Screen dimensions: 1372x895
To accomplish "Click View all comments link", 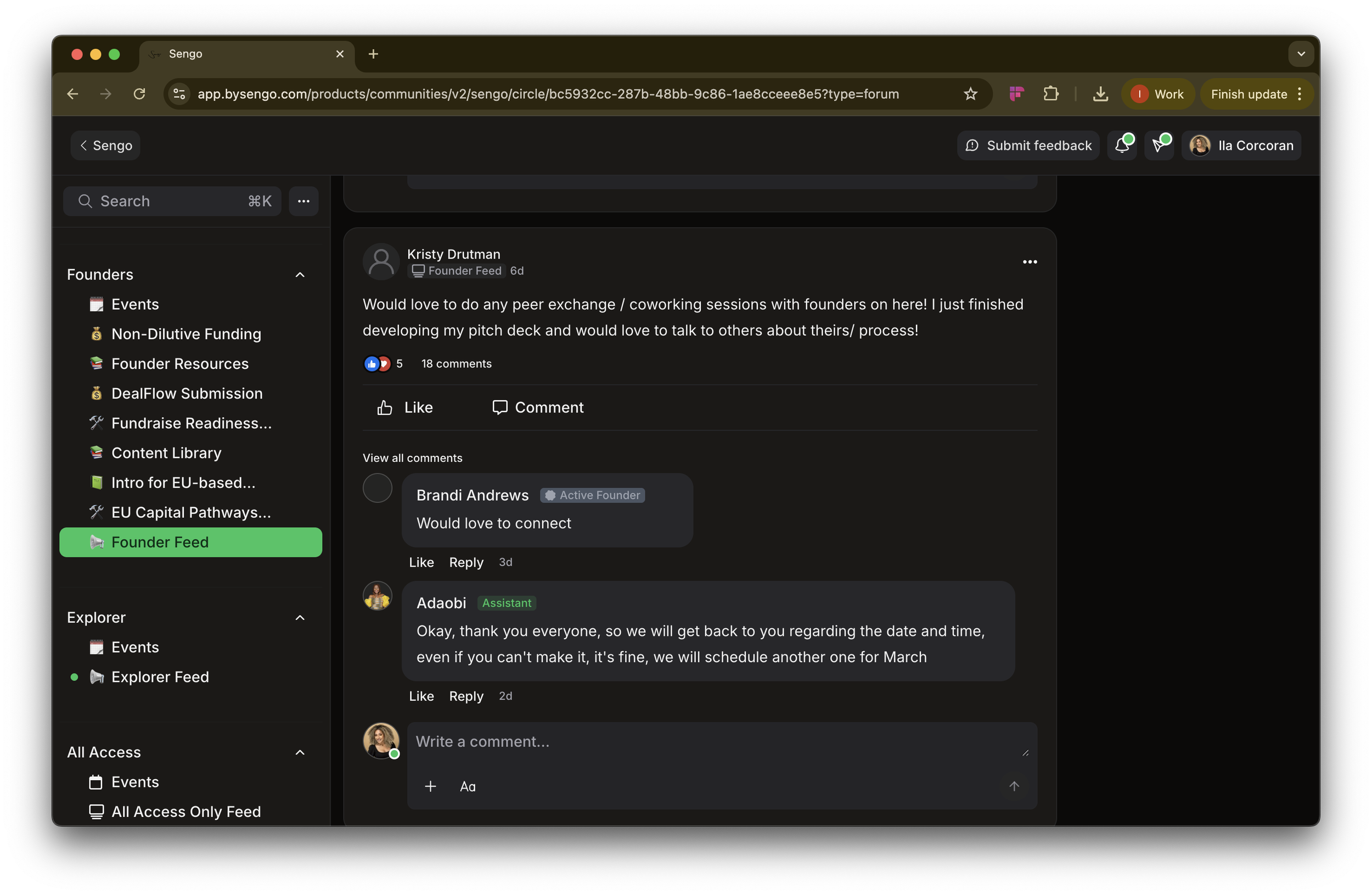I will (412, 458).
